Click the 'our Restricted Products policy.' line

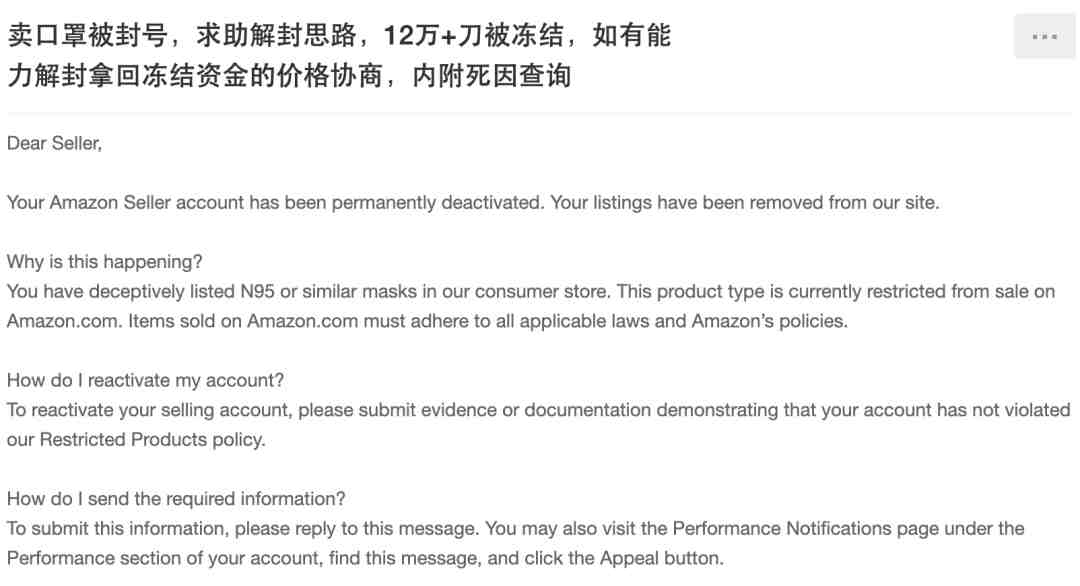coord(136,439)
